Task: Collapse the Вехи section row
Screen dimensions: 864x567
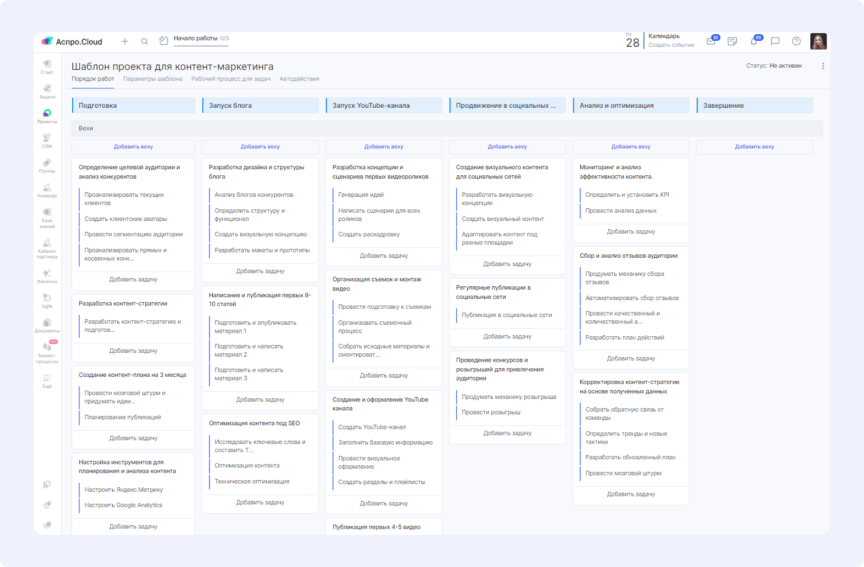Action: click(447, 128)
